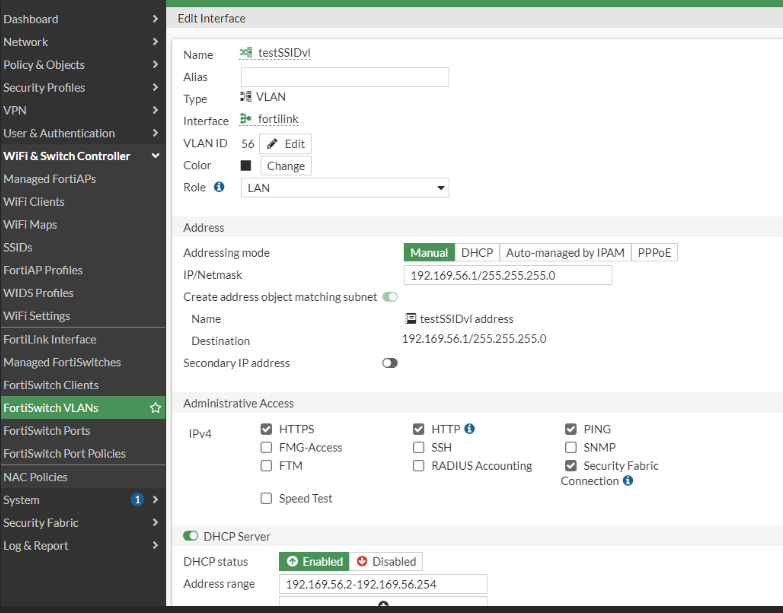Select Auto-managed by IPAM mode
Viewport: 783px width, 613px height.
(x=565, y=253)
